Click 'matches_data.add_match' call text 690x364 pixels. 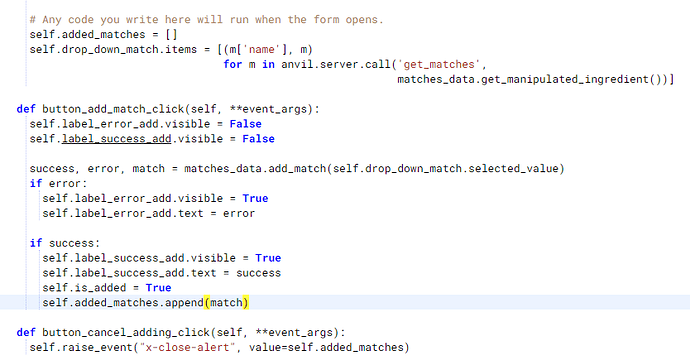click(x=255, y=169)
